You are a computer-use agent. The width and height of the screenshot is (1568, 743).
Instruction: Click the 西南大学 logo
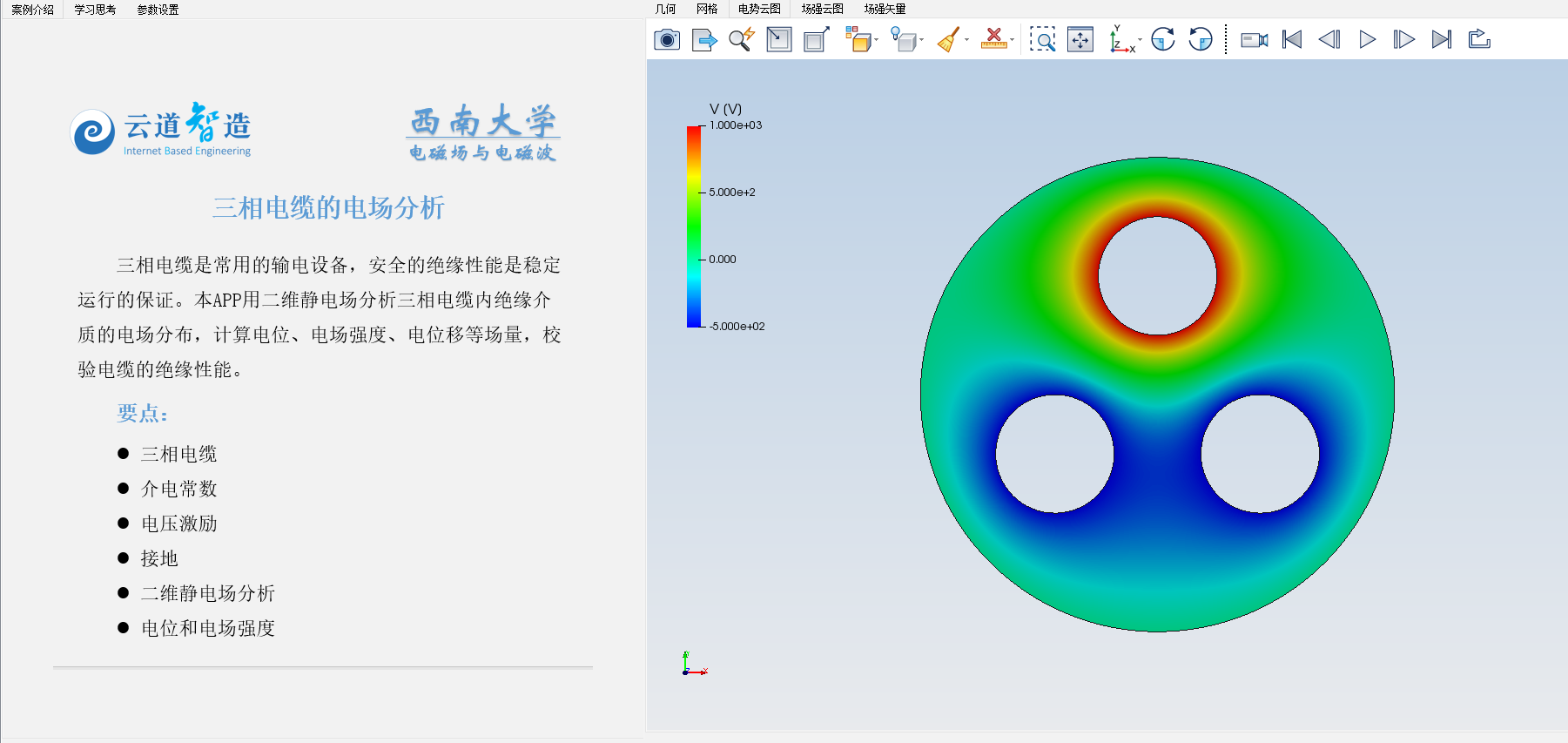coord(483,133)
